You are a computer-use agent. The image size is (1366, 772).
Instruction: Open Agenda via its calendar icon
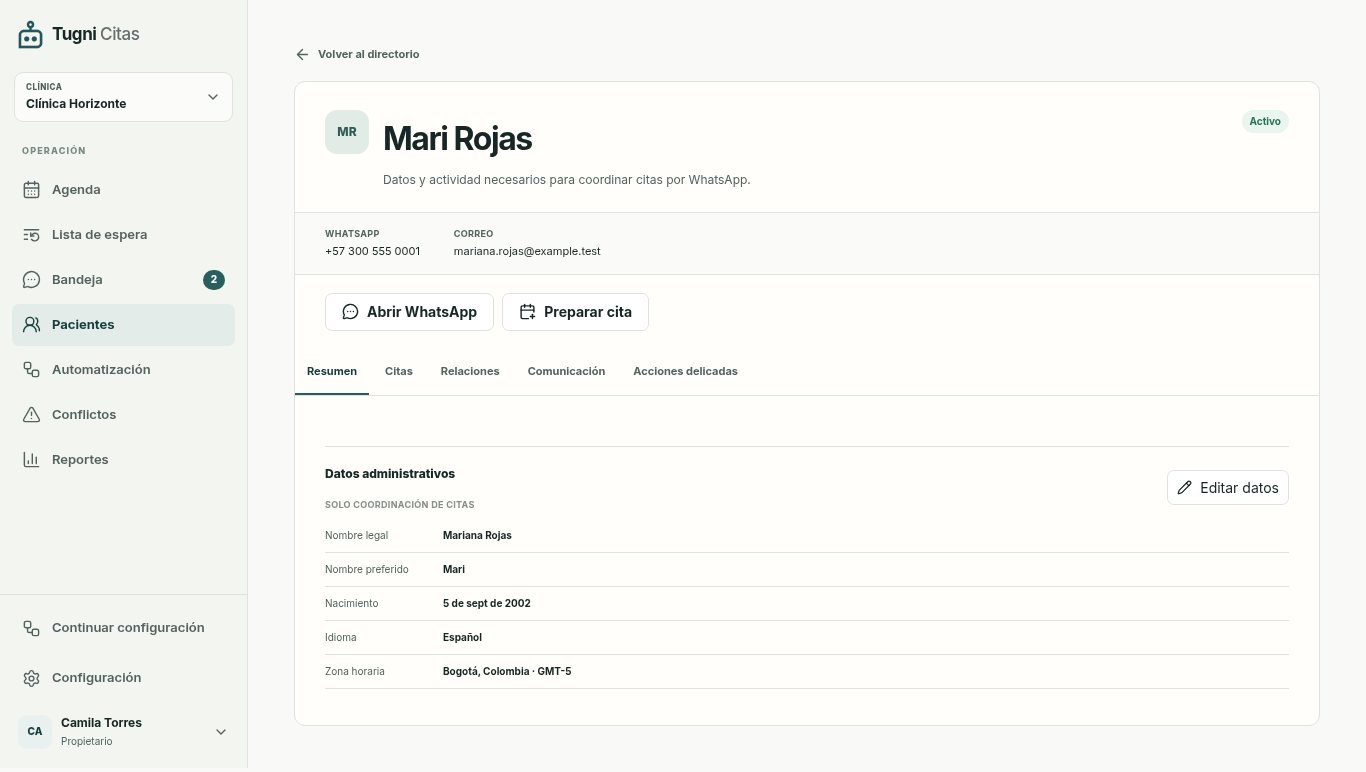(31, 190)
